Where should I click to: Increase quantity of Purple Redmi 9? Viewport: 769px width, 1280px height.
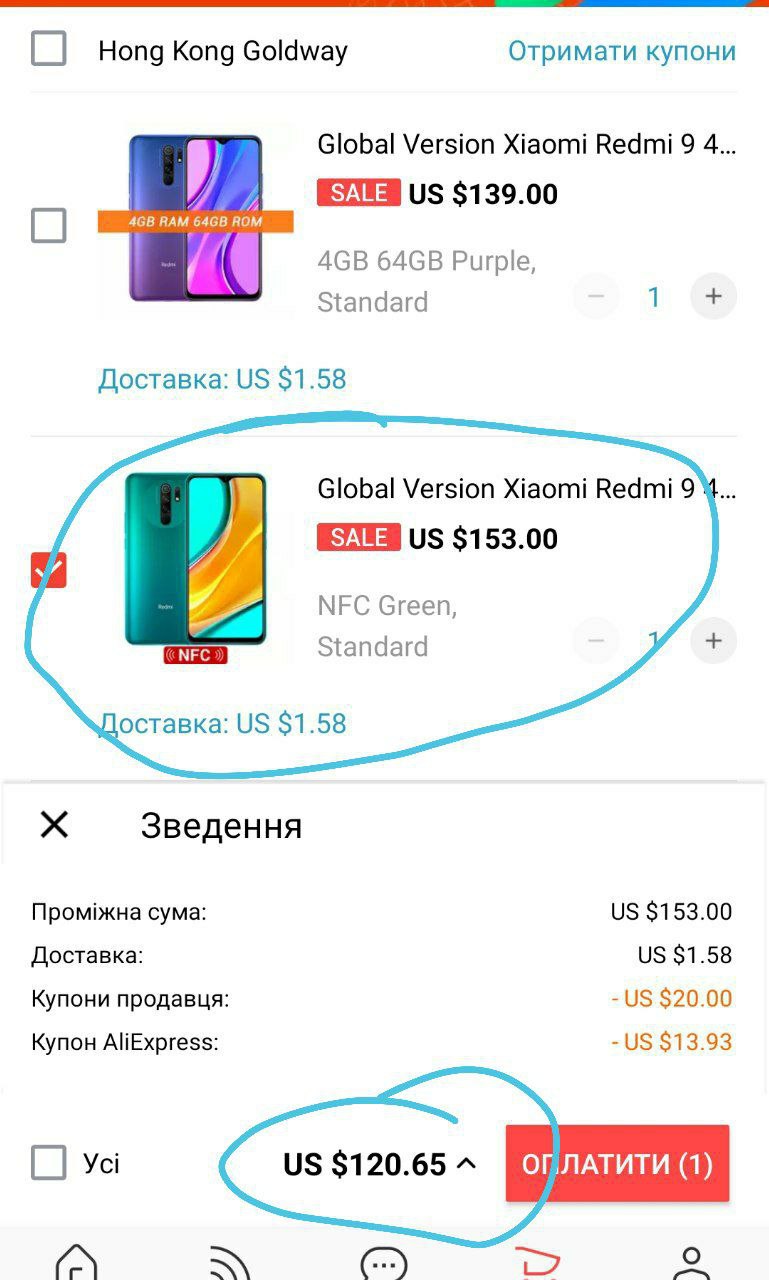pyautogui.click(x=713, y=296)
